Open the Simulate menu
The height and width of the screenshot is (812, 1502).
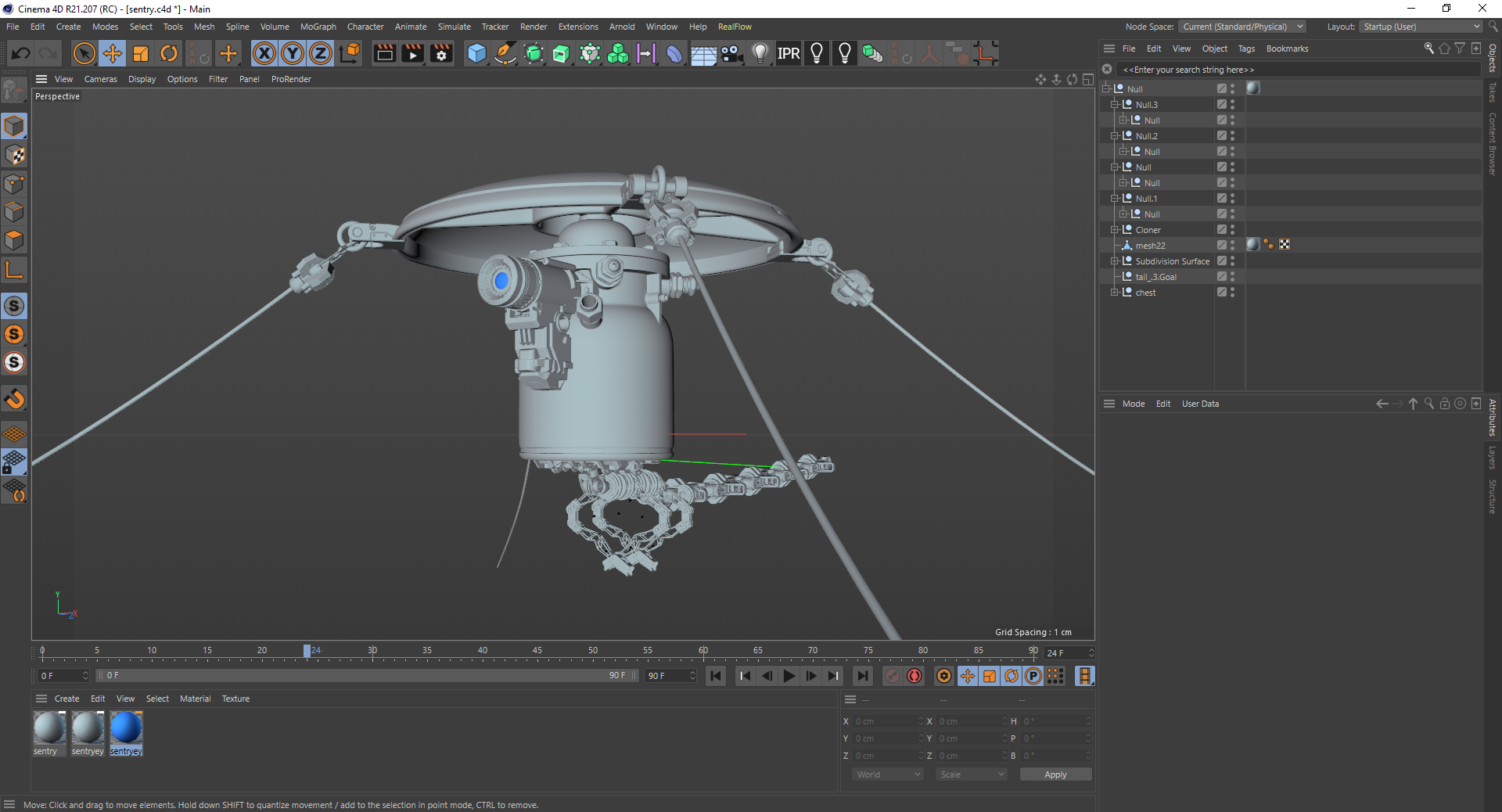pos(454,27)
